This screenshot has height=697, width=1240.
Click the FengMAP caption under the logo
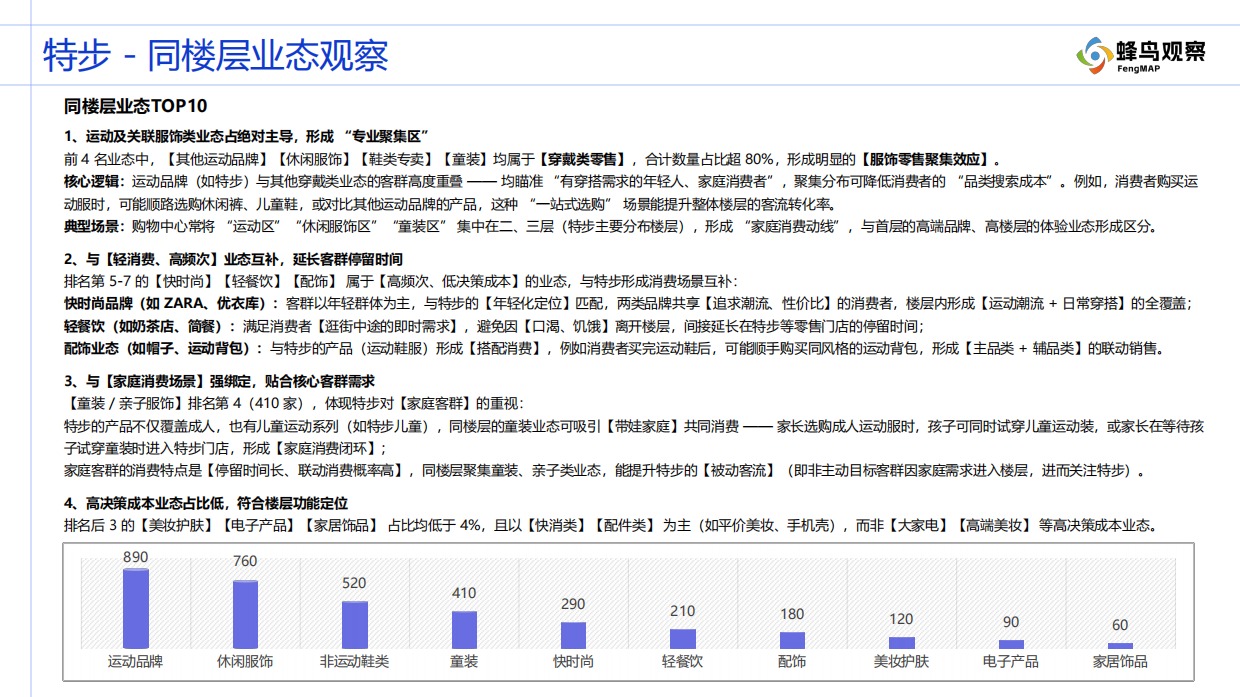click(1140, 67)
